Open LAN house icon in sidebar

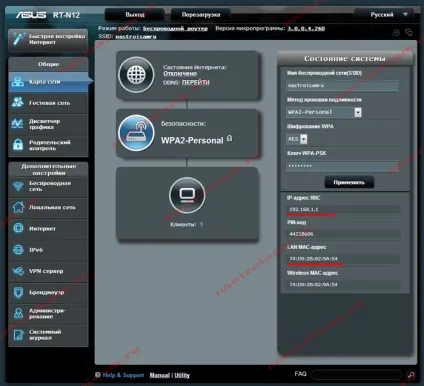pos(18,207)
